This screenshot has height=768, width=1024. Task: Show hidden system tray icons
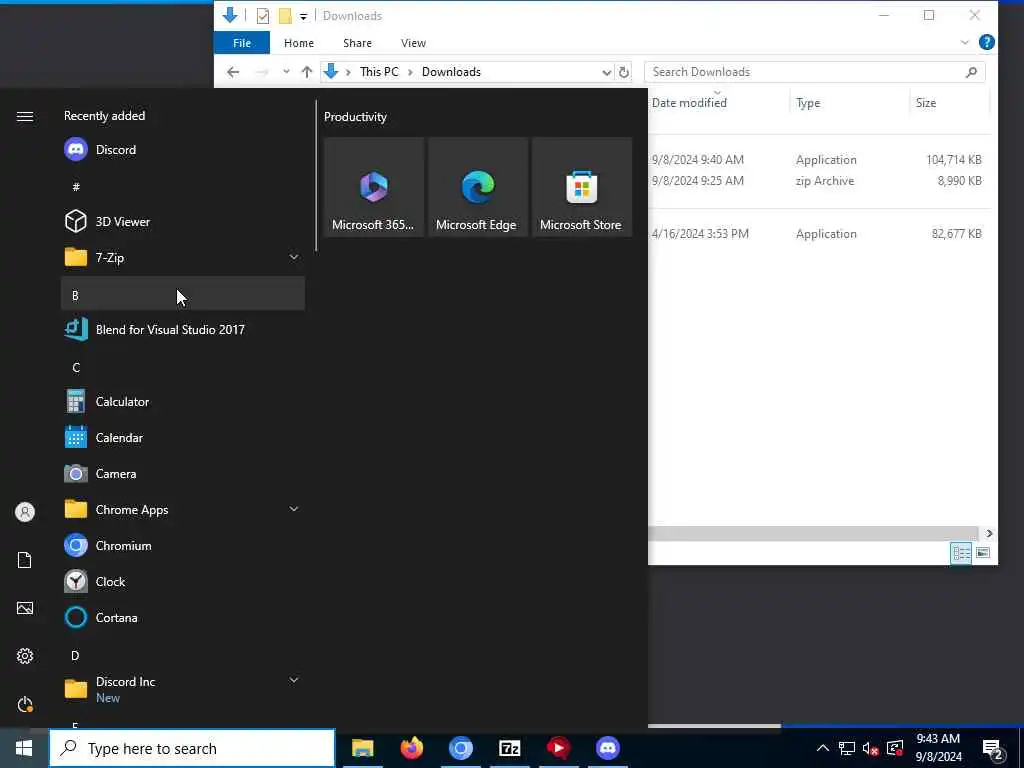823,748
